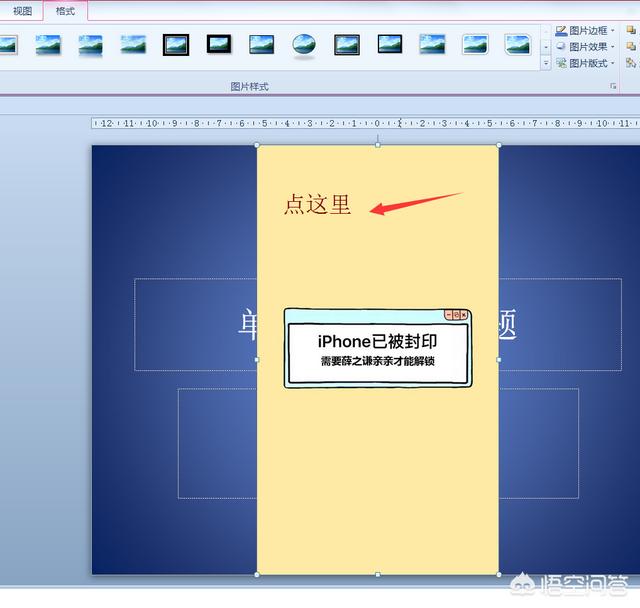This screenshot has height=608, width=640.
Task: Click the 图片版式 layout icon
Action: point(561,63)
